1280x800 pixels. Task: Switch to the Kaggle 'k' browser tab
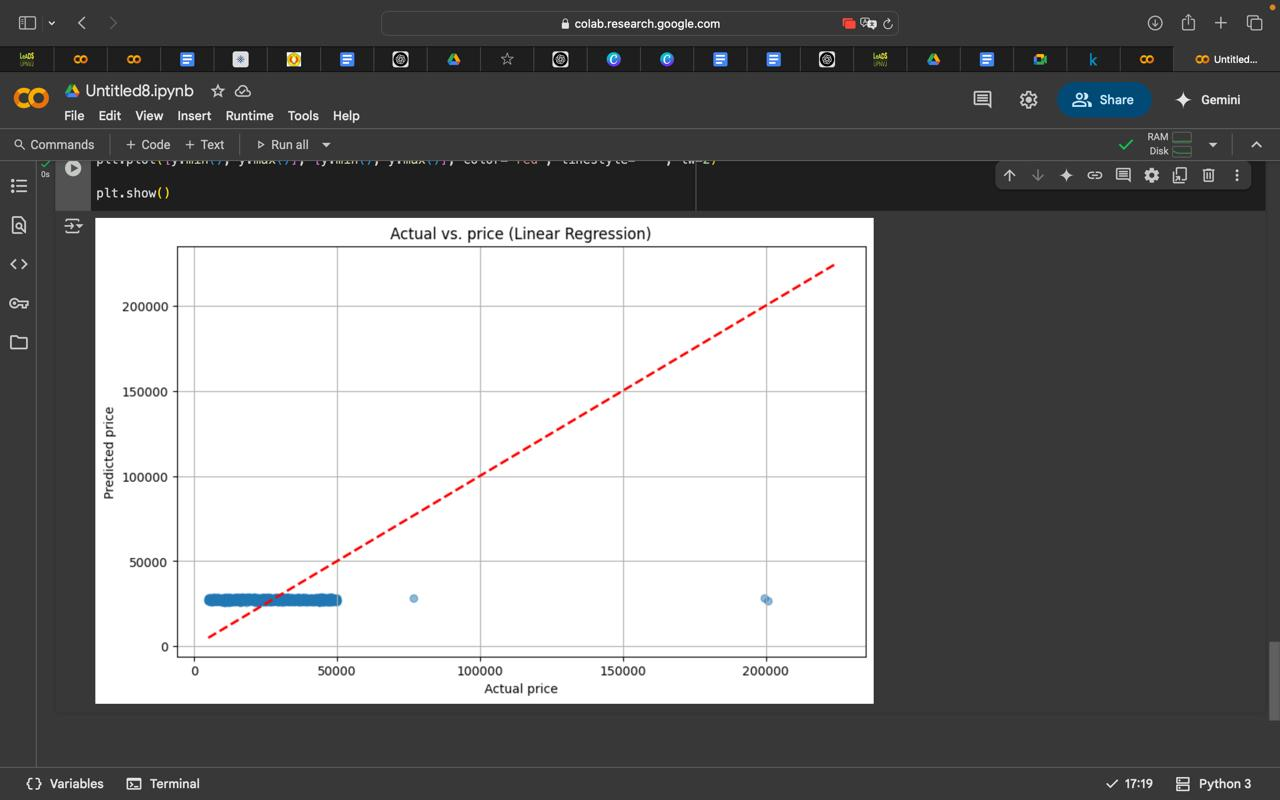pos(1093,60)
